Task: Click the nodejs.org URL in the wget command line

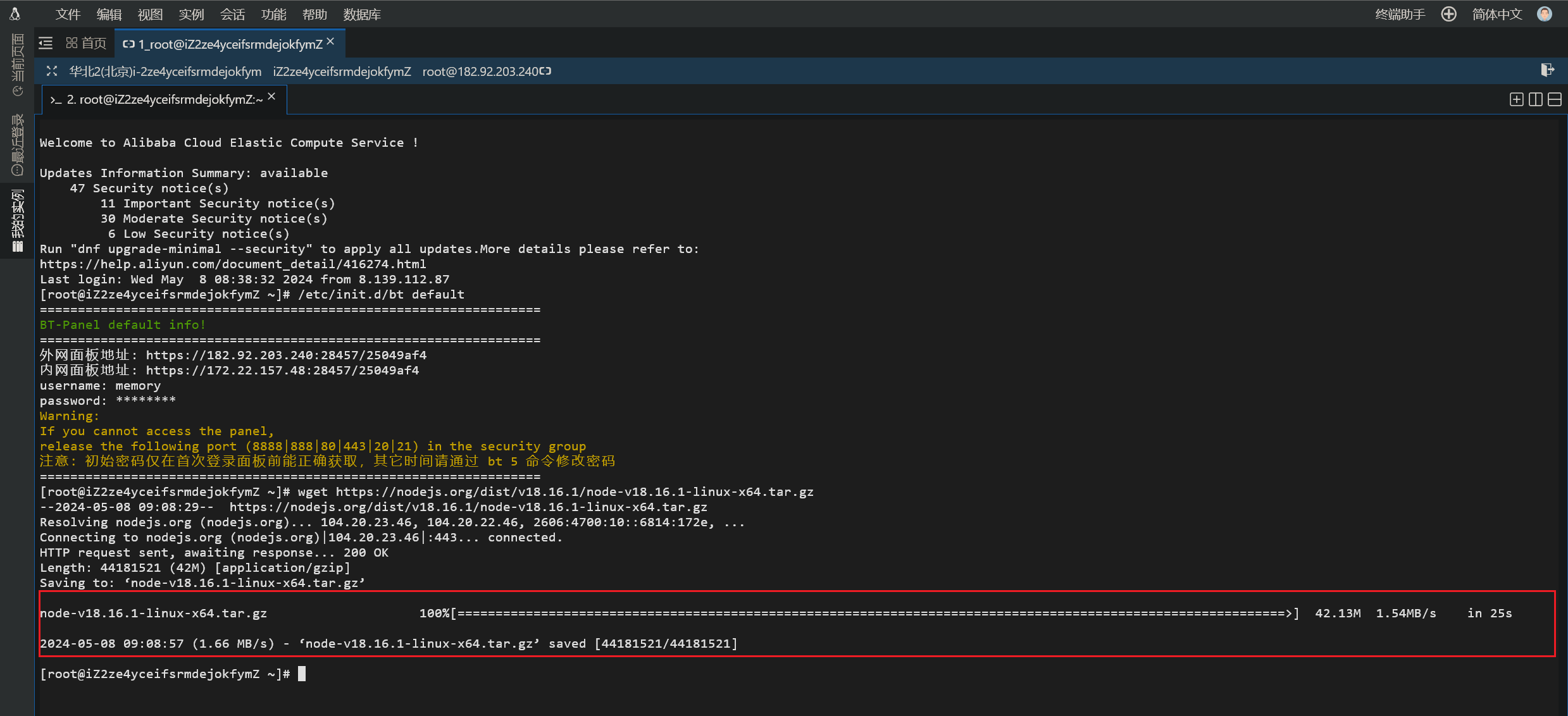Action: pos(575,492)
